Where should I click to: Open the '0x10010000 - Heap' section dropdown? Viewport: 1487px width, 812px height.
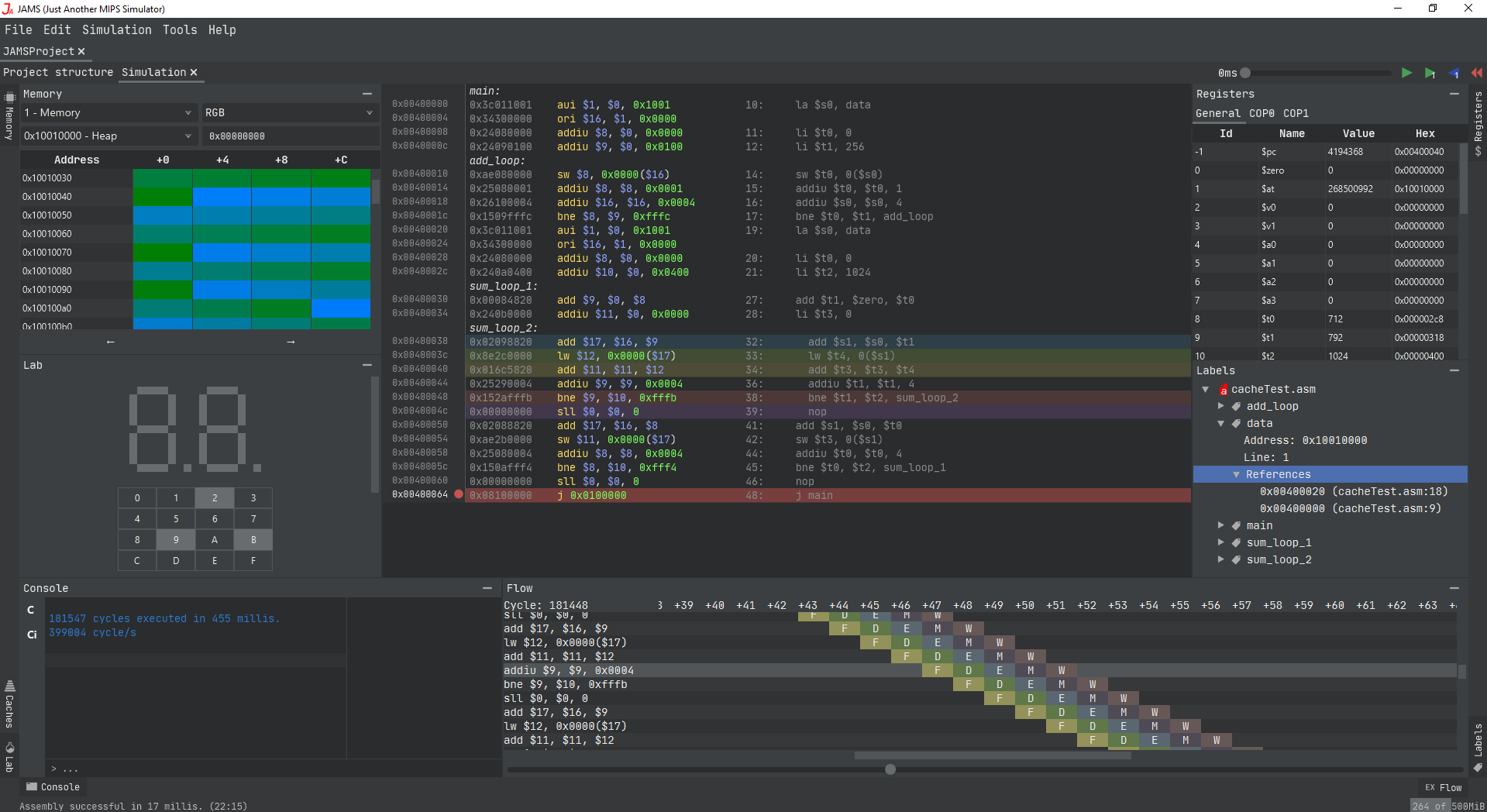108,136
